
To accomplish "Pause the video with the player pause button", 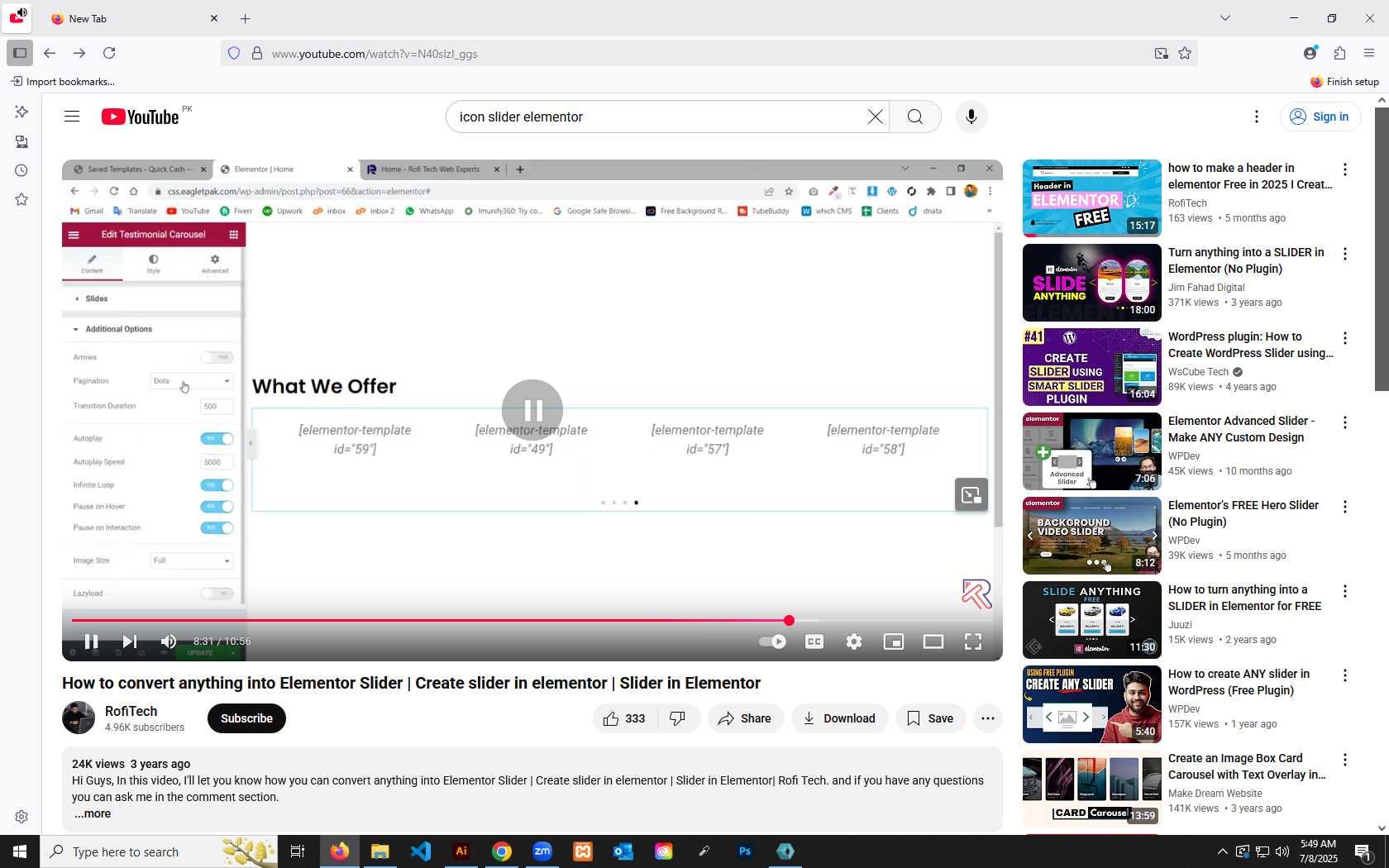I will (91, 641).
